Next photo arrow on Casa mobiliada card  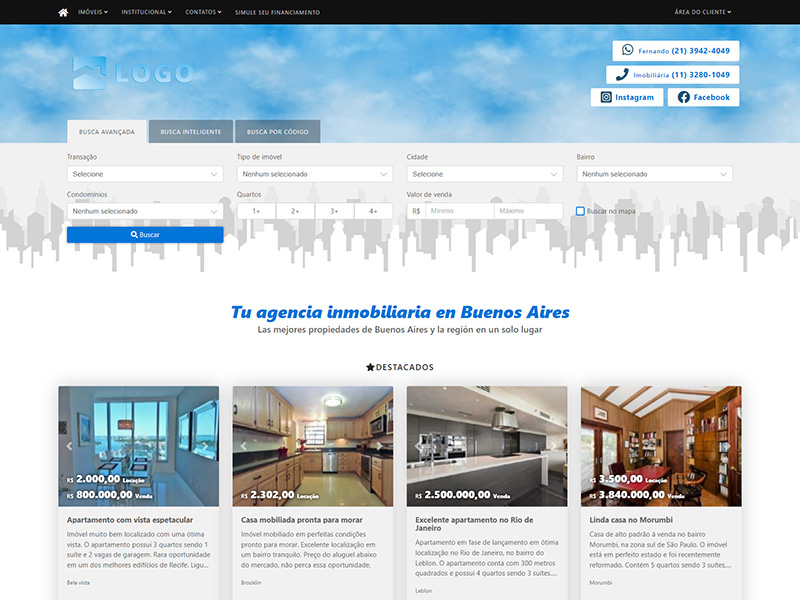click(381, 446)
